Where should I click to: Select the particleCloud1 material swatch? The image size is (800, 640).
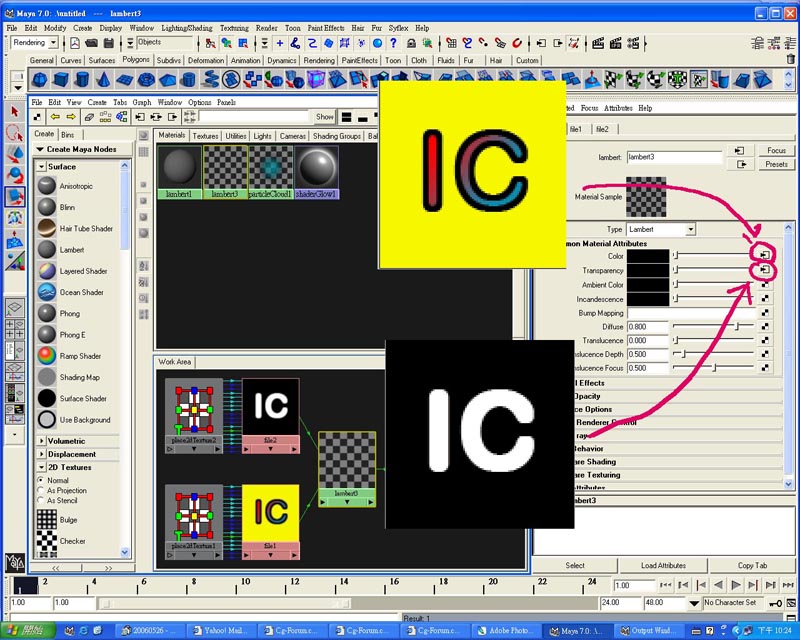270,173
